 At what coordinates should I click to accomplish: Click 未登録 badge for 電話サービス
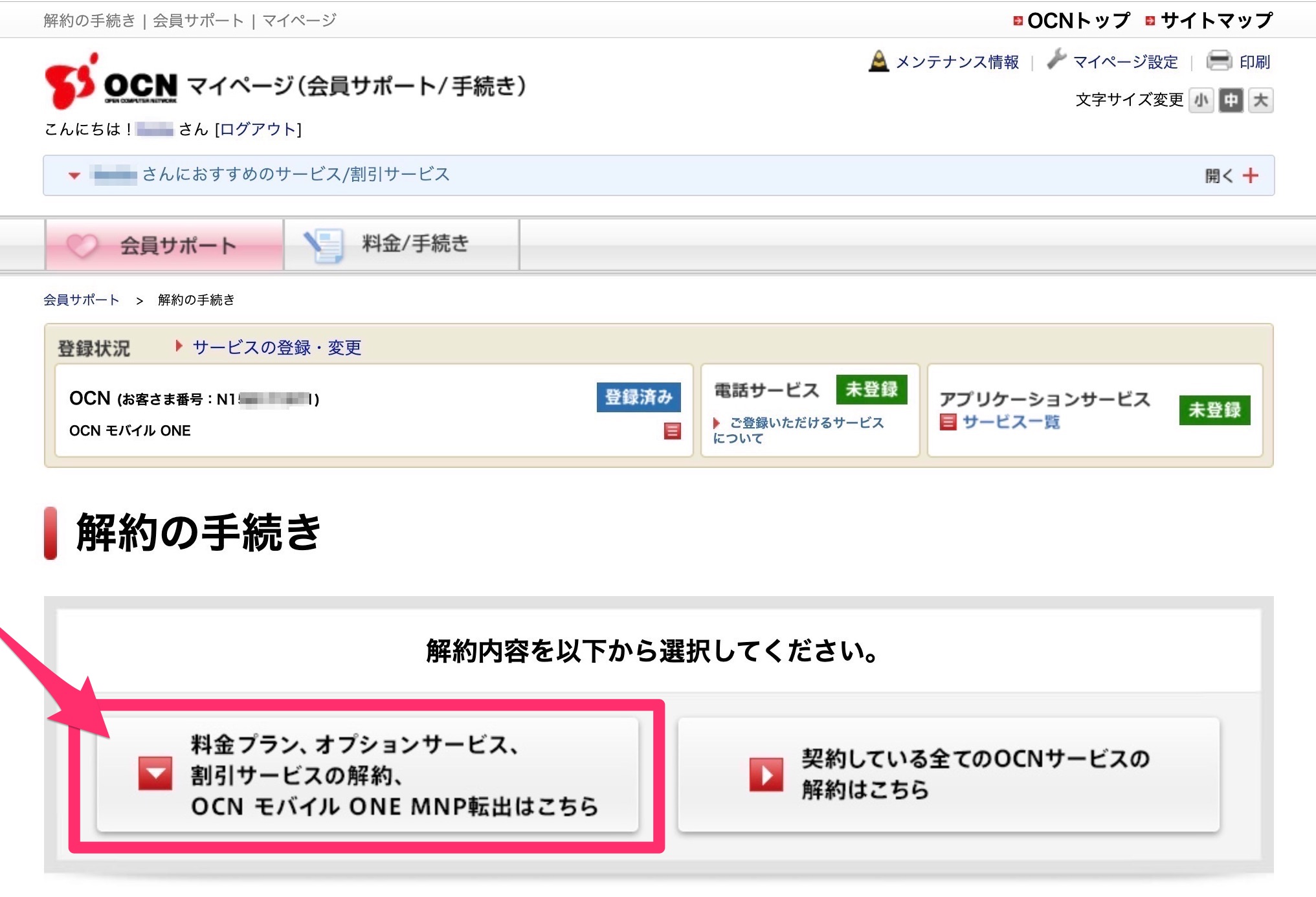(871, 389)
